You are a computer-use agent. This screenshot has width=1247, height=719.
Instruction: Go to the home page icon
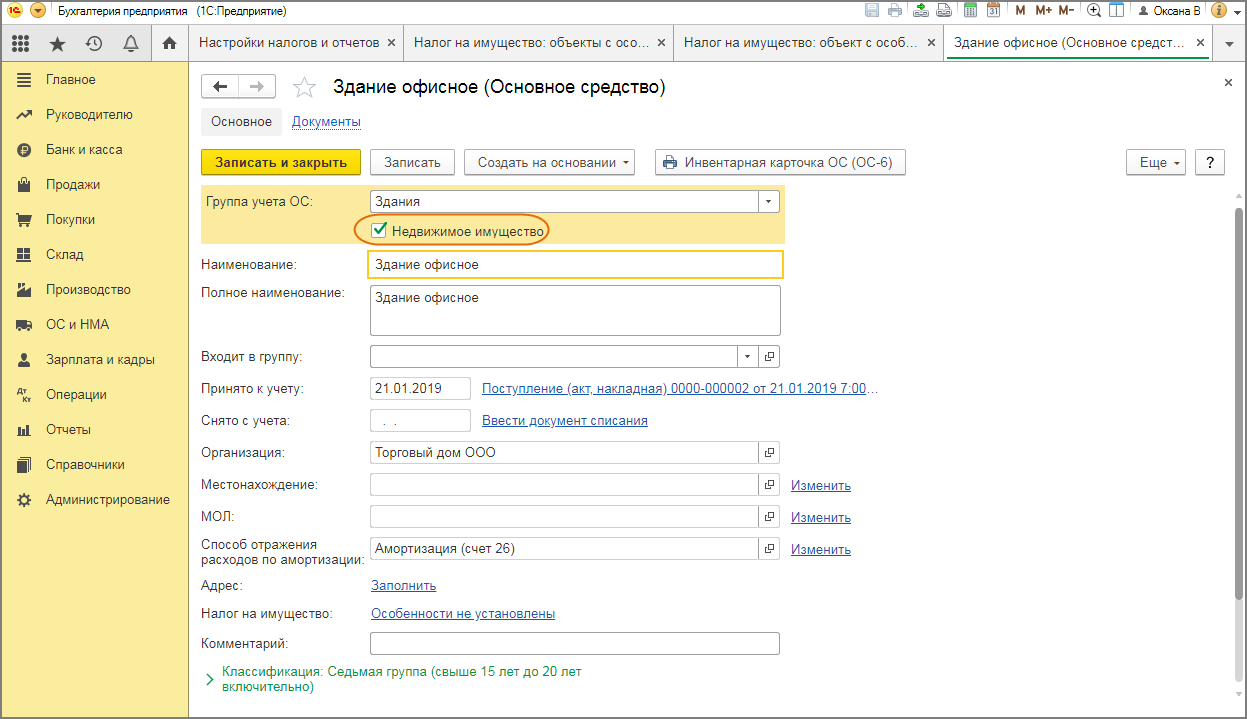point(169,43)
